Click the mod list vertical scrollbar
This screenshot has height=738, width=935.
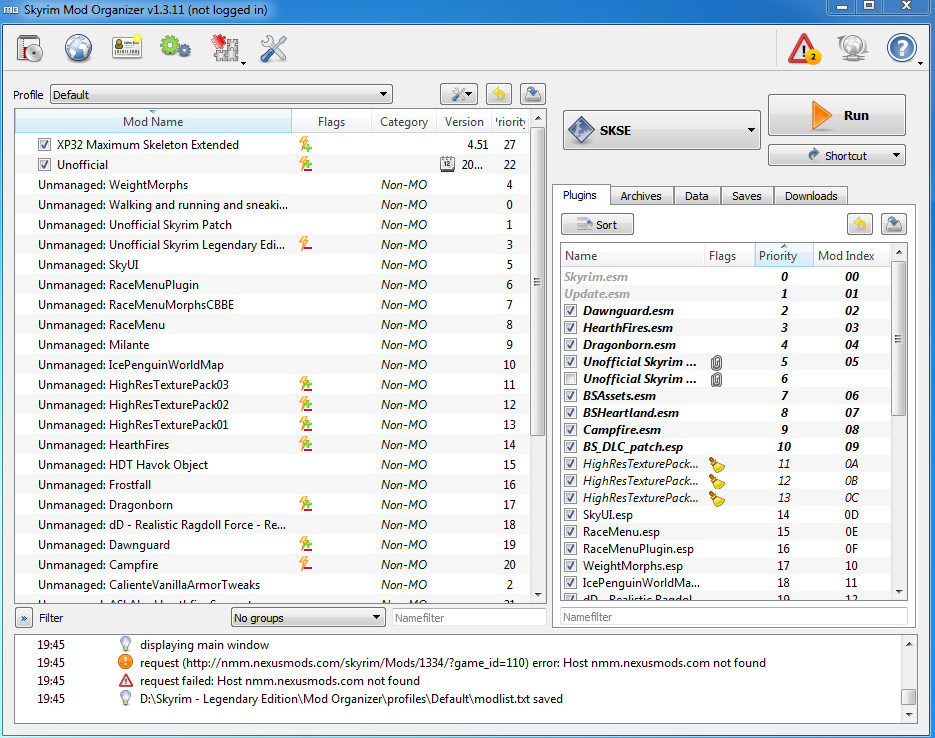[537, 281]
